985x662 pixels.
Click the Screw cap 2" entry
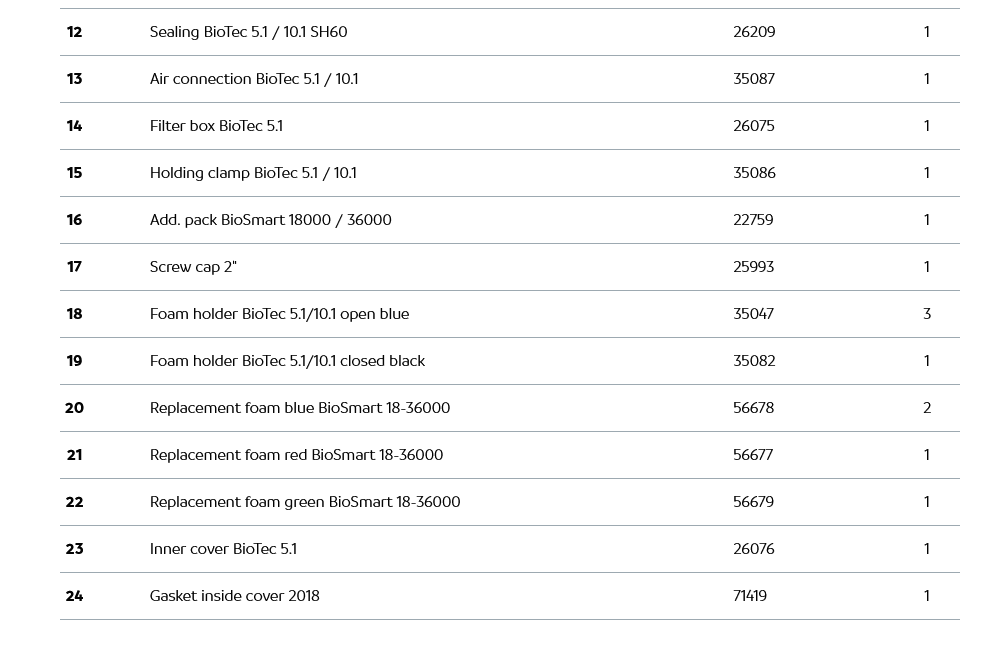[x=193, y=267]
